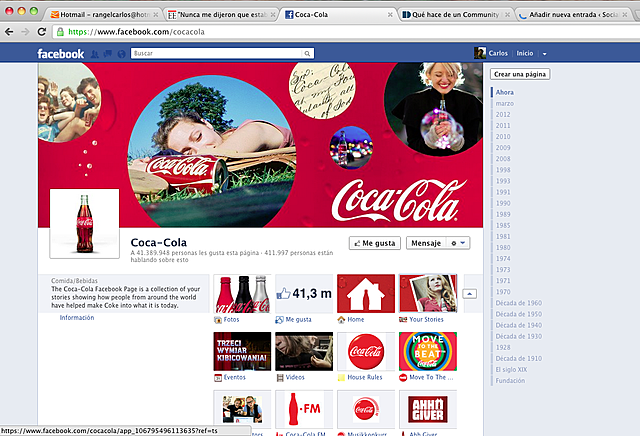Click the browser back arrow

tap(9, 32)
